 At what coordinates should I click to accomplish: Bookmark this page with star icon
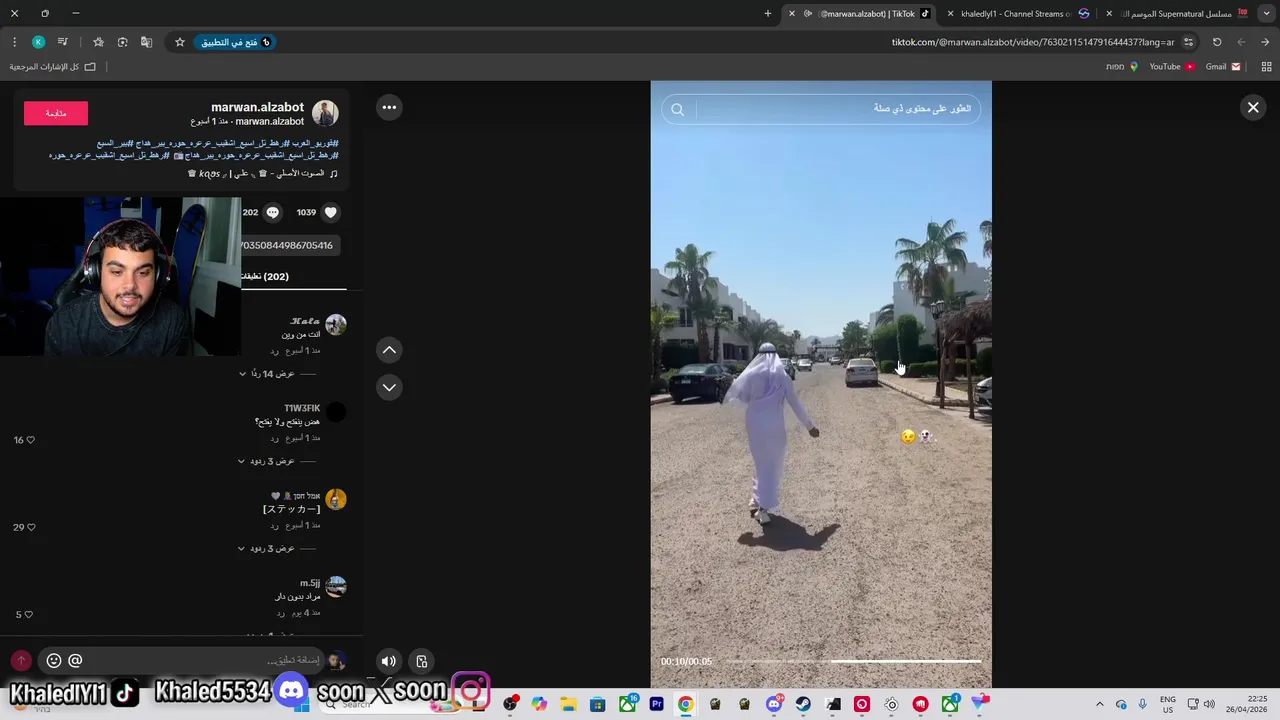click(180, 42)
